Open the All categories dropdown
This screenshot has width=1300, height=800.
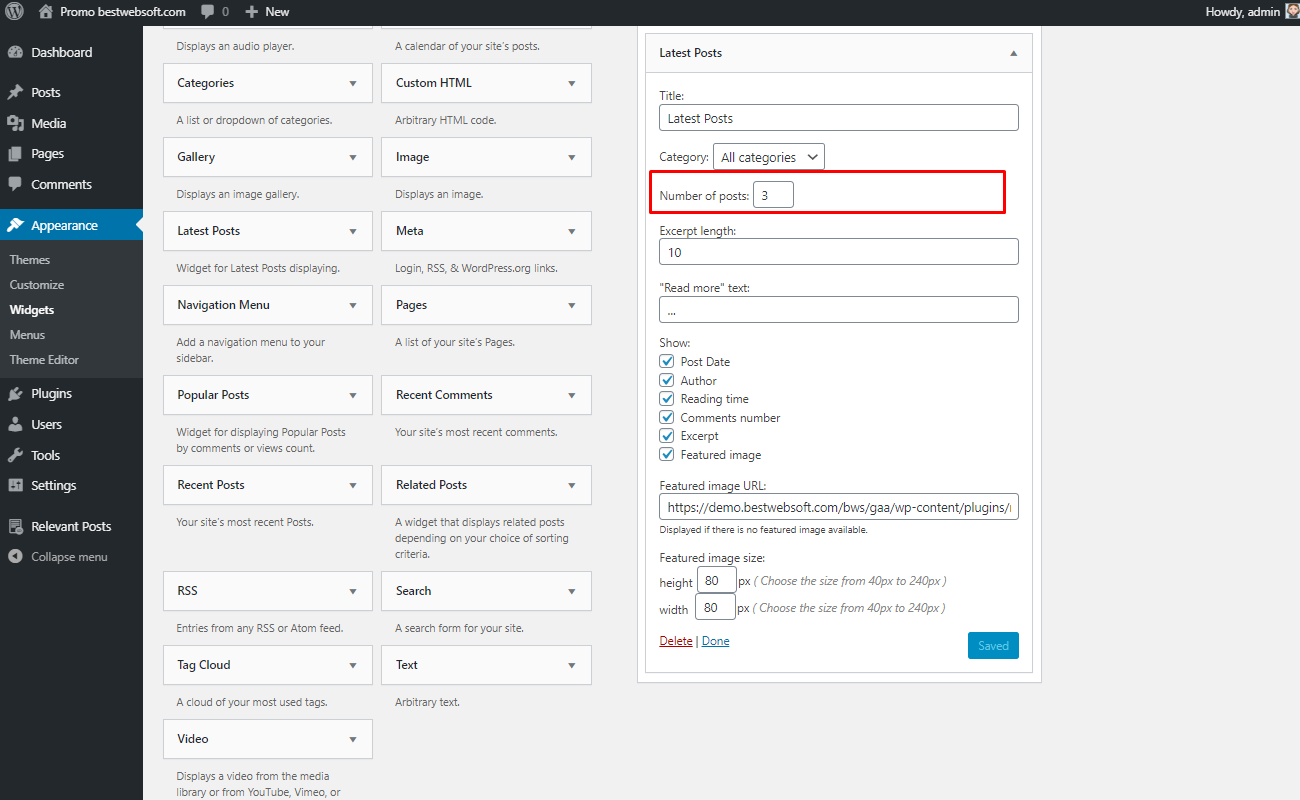pyautogui.click(x=769, y=157)
